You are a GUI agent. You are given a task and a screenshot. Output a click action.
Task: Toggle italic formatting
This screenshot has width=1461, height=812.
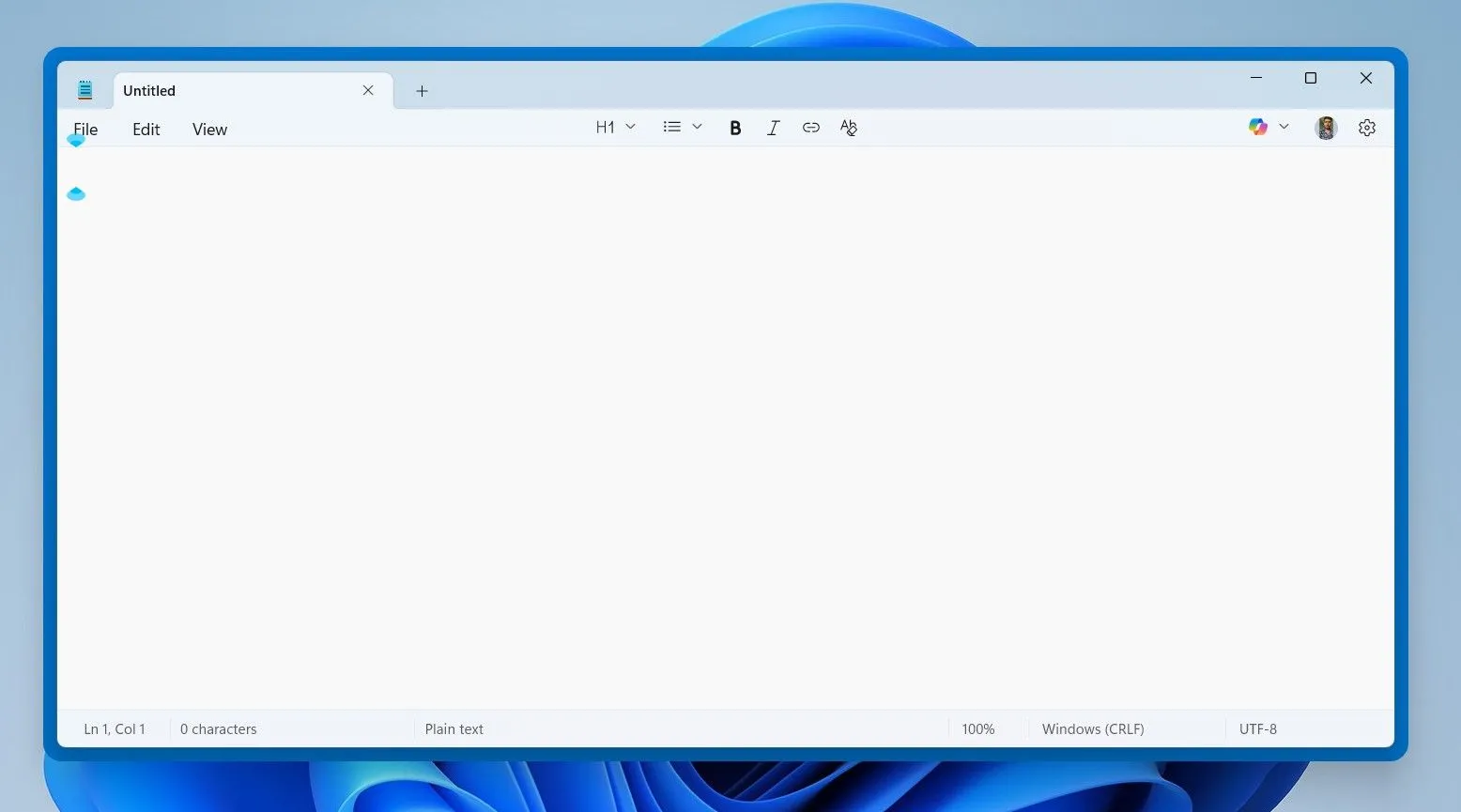[773, 127]
